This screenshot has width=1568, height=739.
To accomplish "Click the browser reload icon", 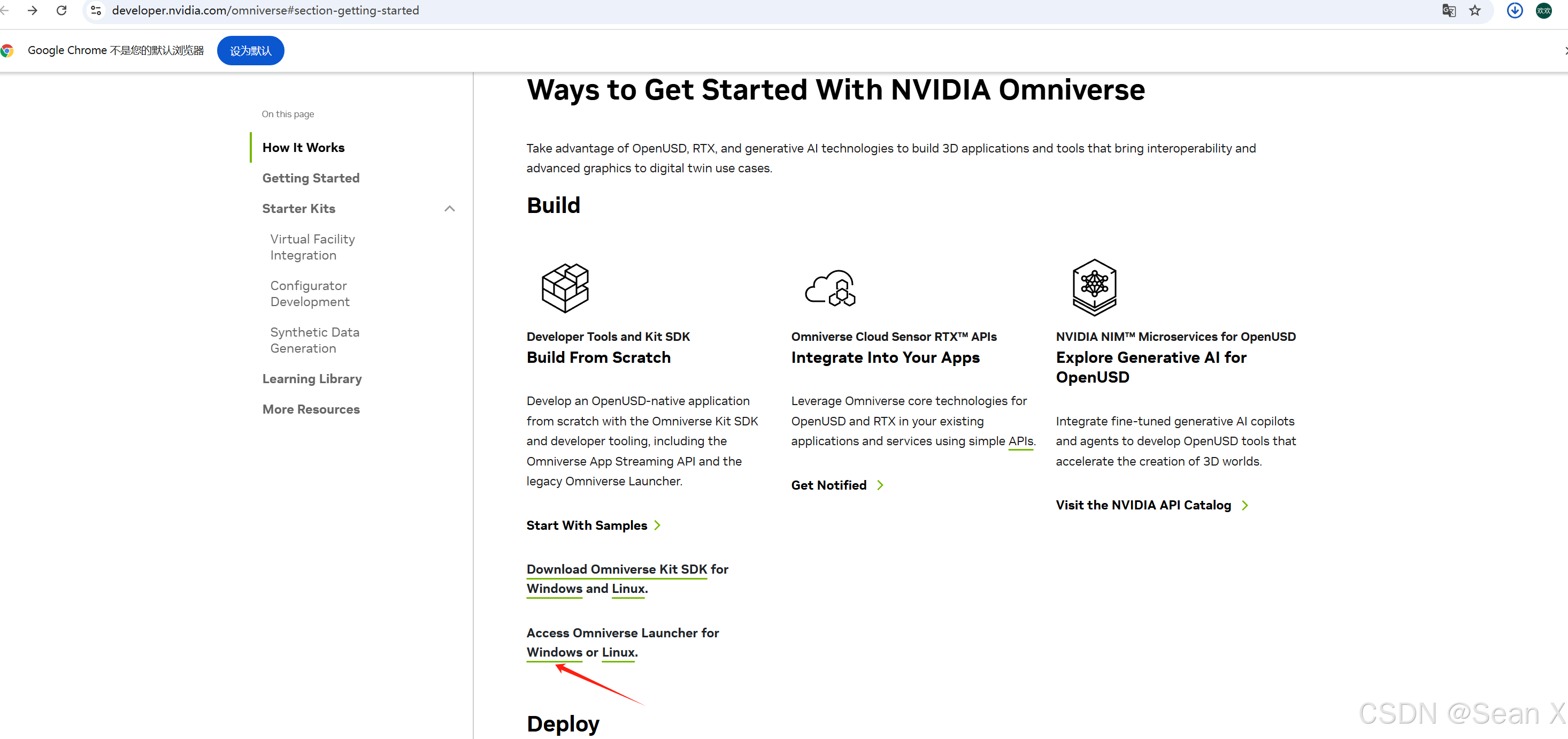I will coord(62,10).
